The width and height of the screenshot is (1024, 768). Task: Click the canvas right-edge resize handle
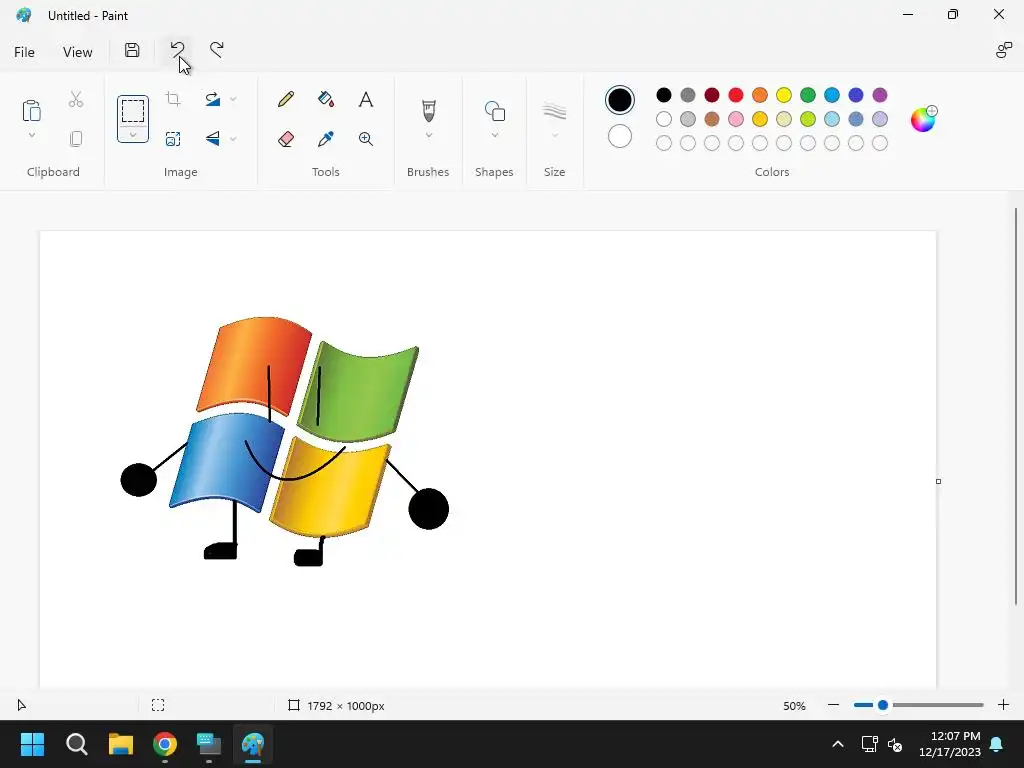pyautogui.click(x=938, y=481)
